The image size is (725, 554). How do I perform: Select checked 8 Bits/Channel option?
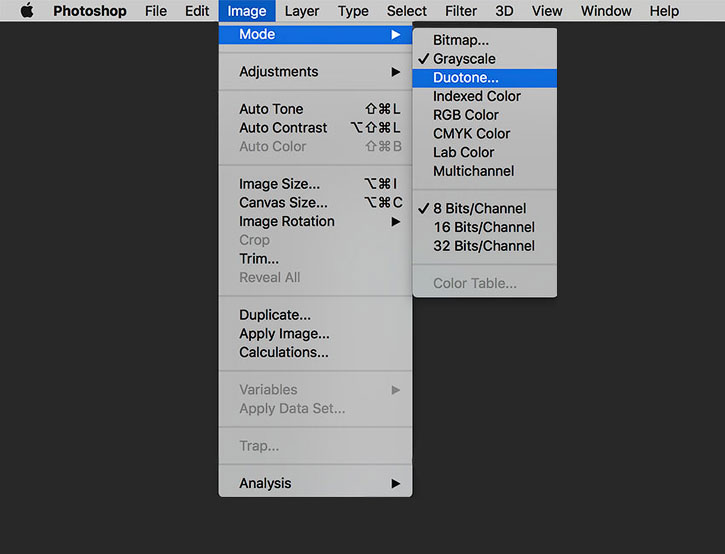(485, 209)
